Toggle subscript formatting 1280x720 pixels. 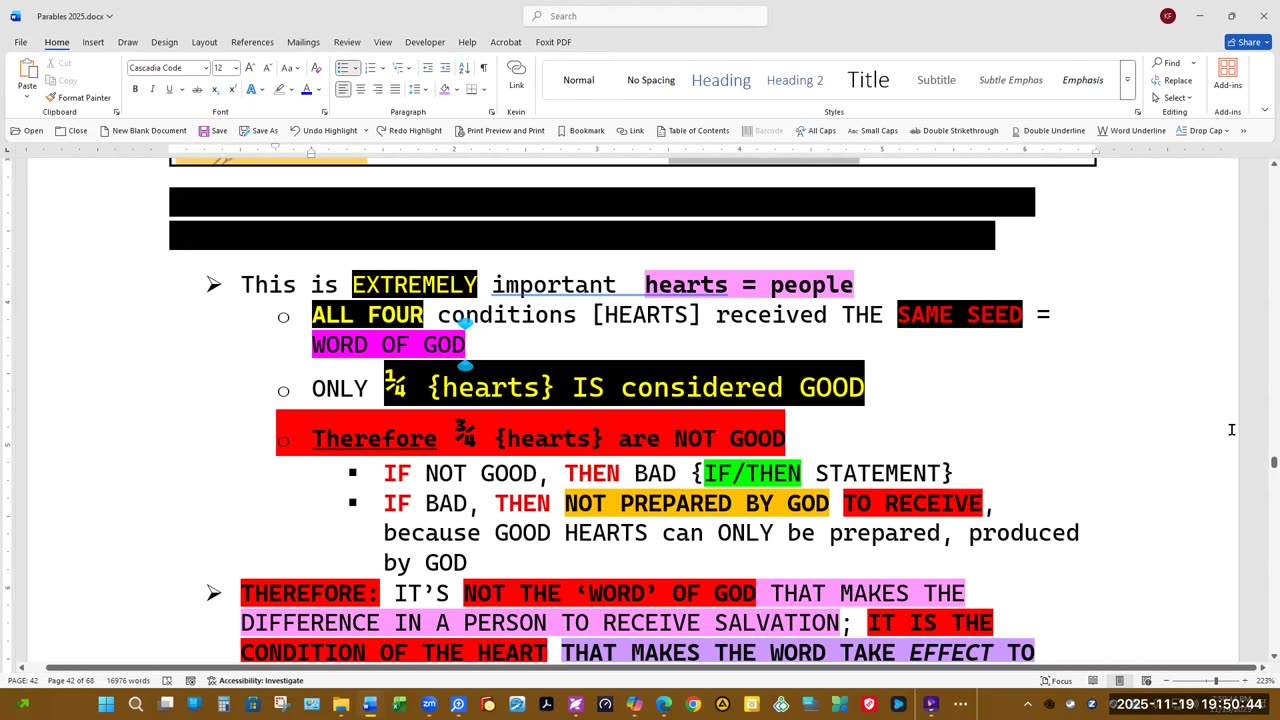[x=214, y=89]
